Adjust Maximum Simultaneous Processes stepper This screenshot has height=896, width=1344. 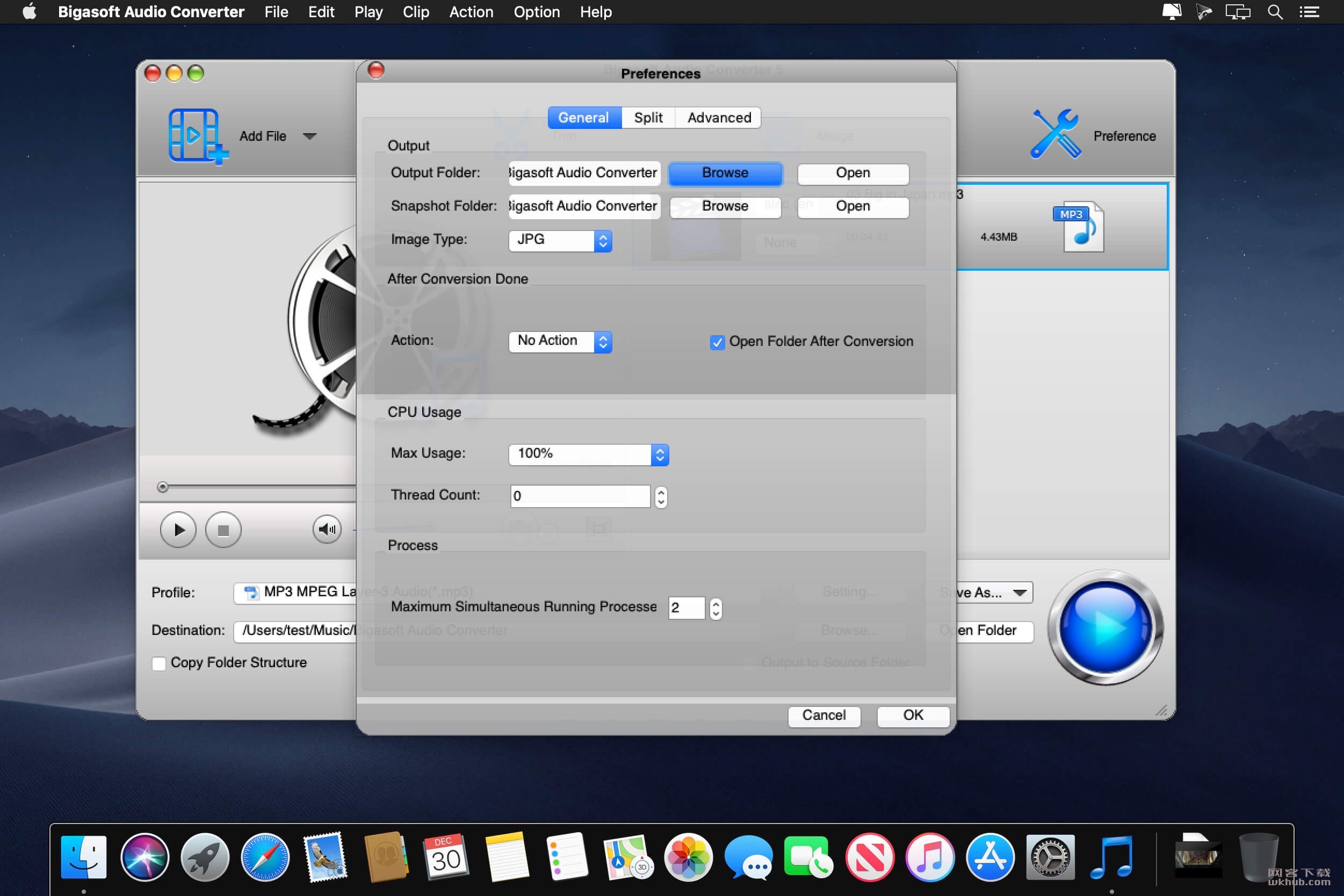point(716,608)
